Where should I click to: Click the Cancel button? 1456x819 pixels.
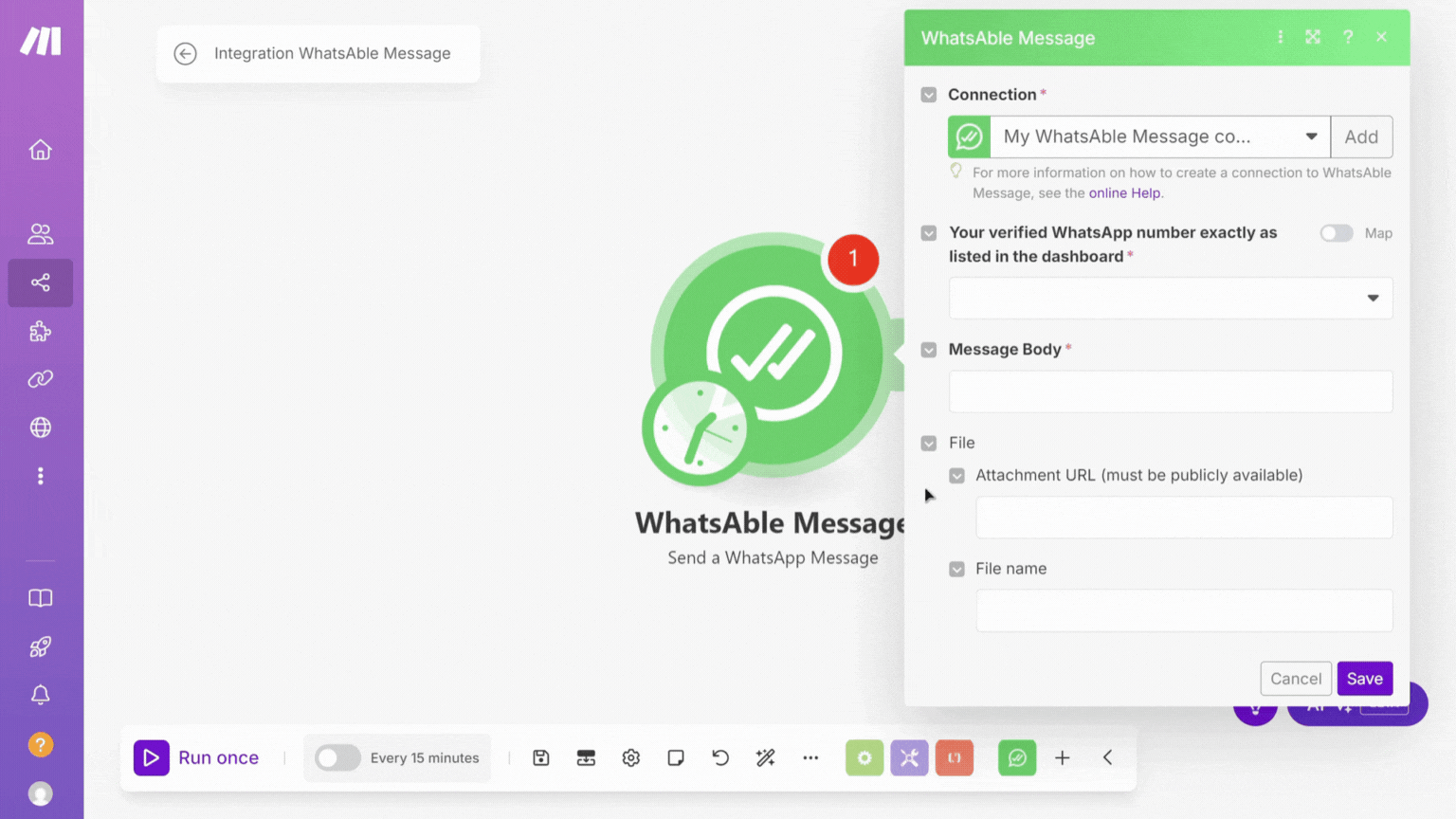(x=1296, y=679)
